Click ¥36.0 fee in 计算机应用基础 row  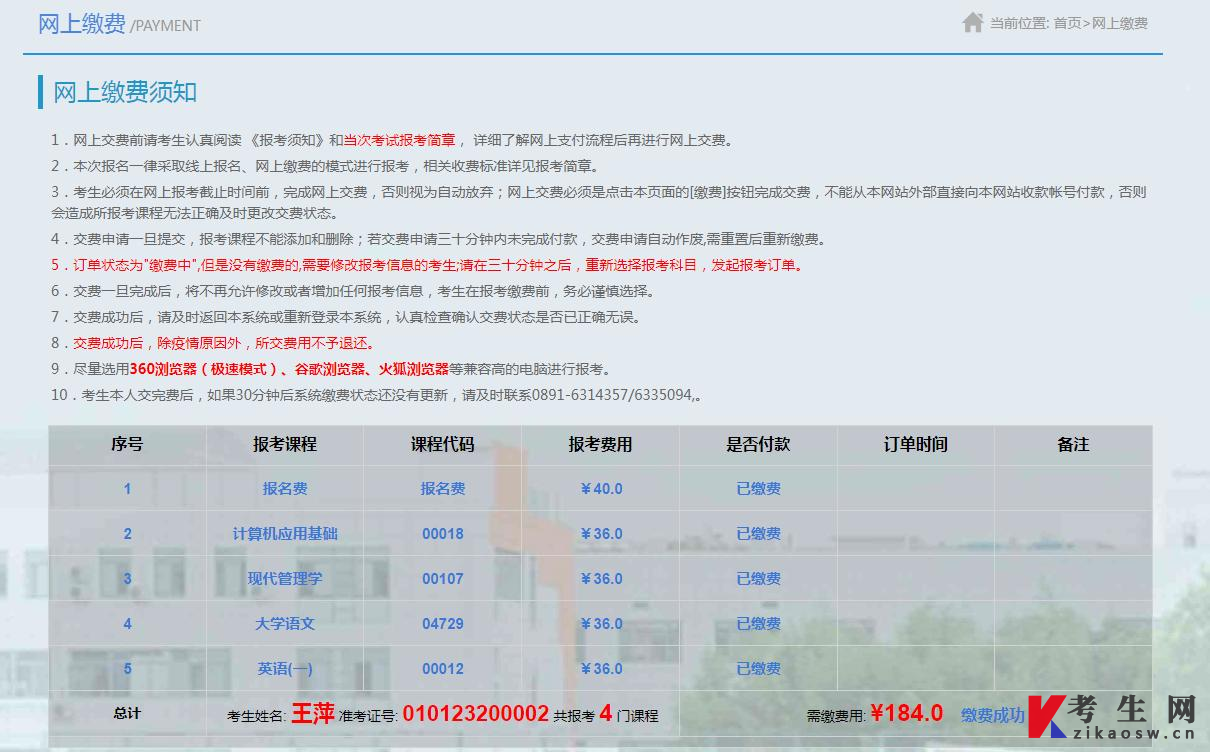click(x=601, y=534)
